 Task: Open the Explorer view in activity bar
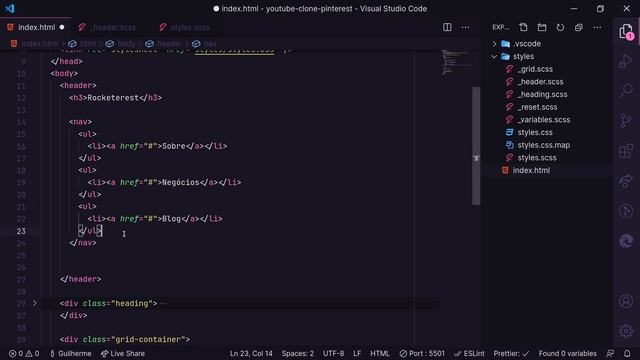[626, 32]
